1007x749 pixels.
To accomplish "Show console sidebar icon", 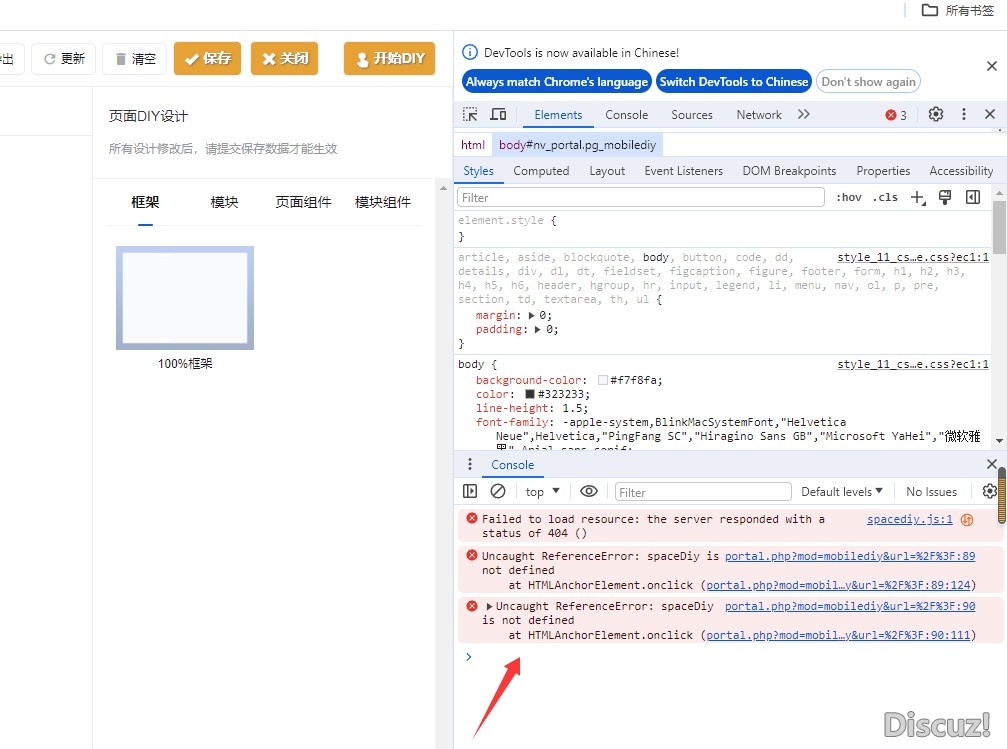I will coord(470,491).
